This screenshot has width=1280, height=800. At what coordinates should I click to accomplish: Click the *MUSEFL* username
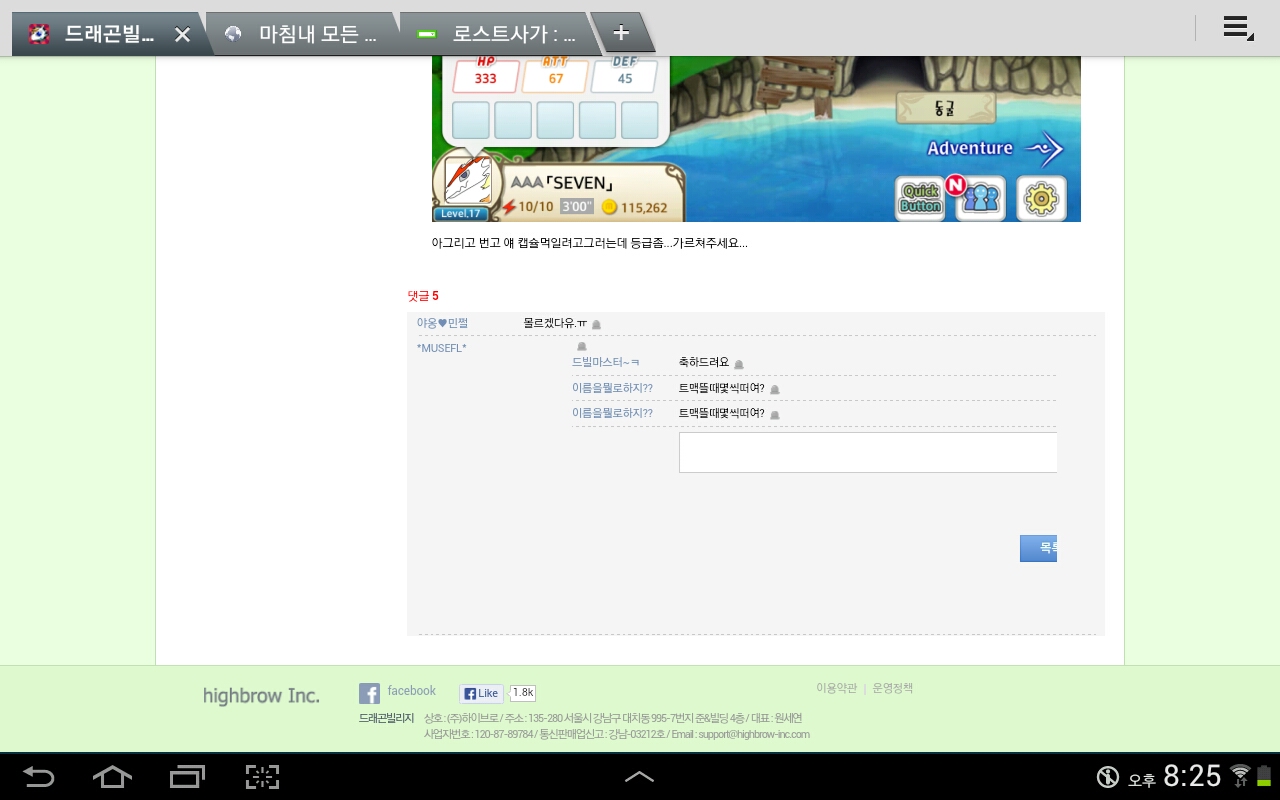coord(441,348)
